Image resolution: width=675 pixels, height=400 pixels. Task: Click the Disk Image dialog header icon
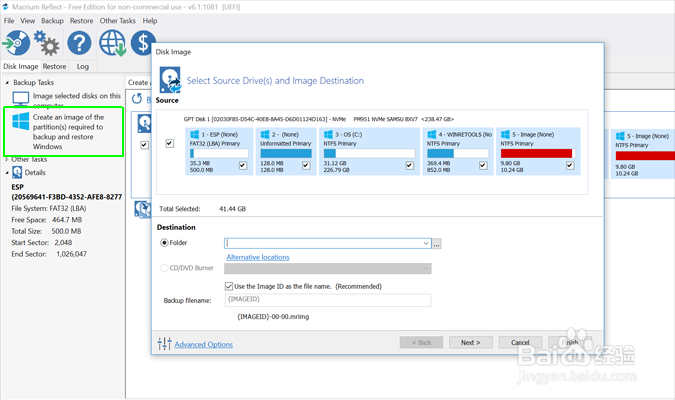[170, 80]
